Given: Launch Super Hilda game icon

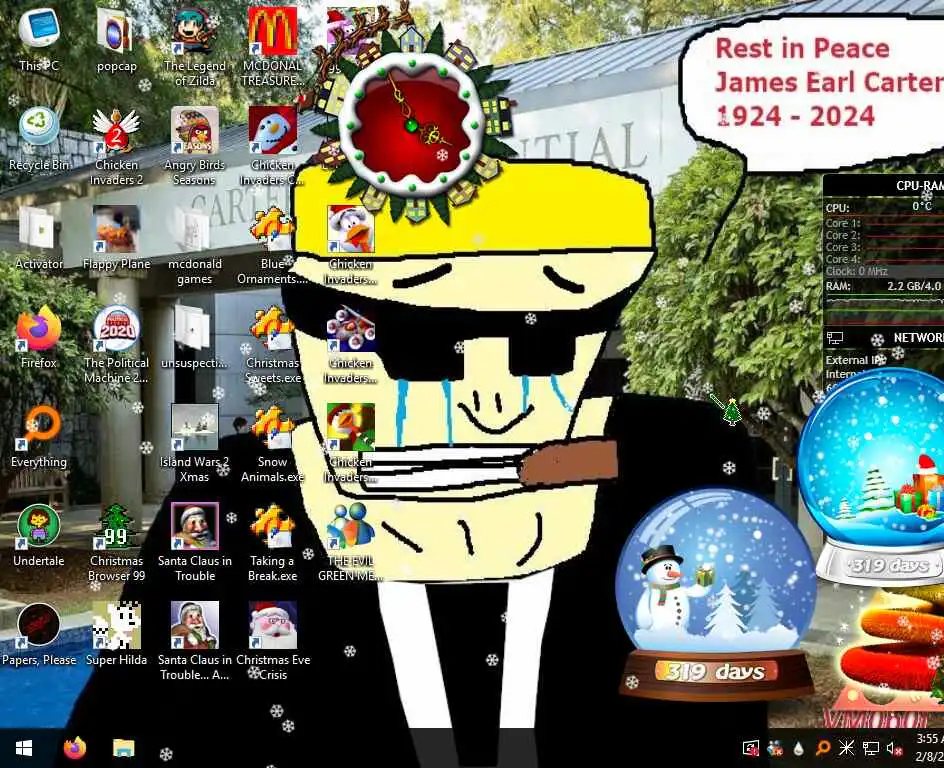Looking at the screenshot, I should coord(116,634).
